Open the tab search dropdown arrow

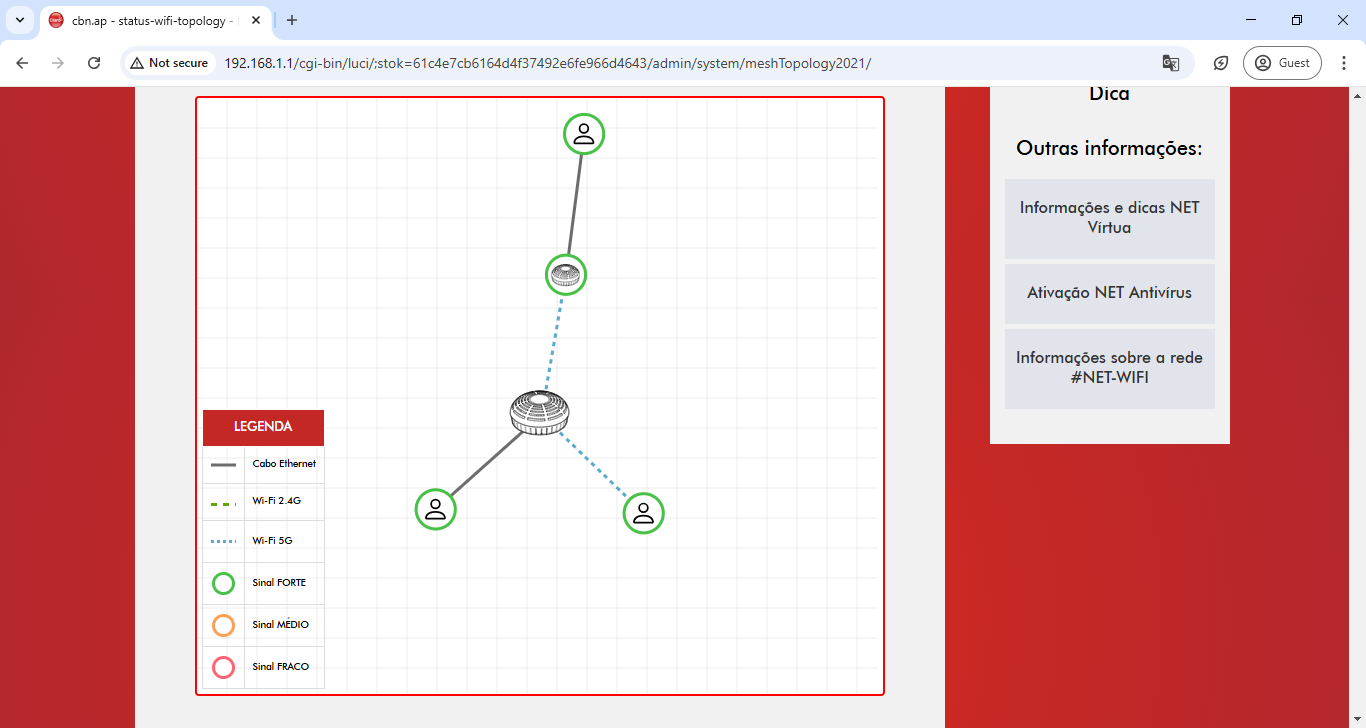click(20, 20)
